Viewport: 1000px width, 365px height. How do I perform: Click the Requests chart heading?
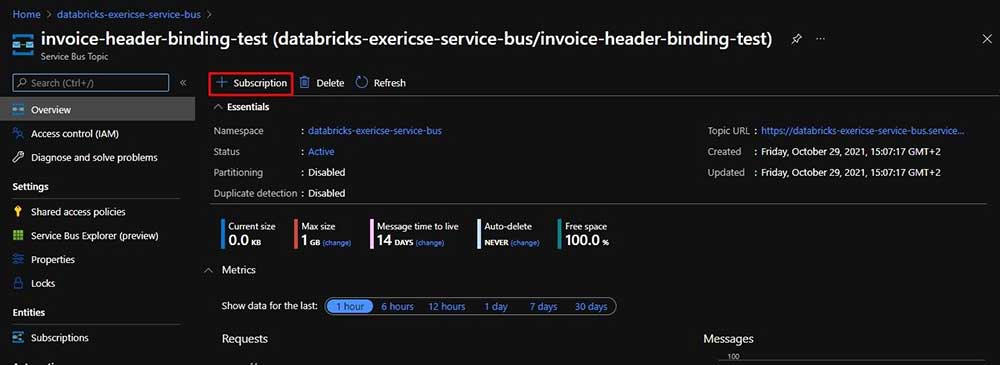pos(245,339)
